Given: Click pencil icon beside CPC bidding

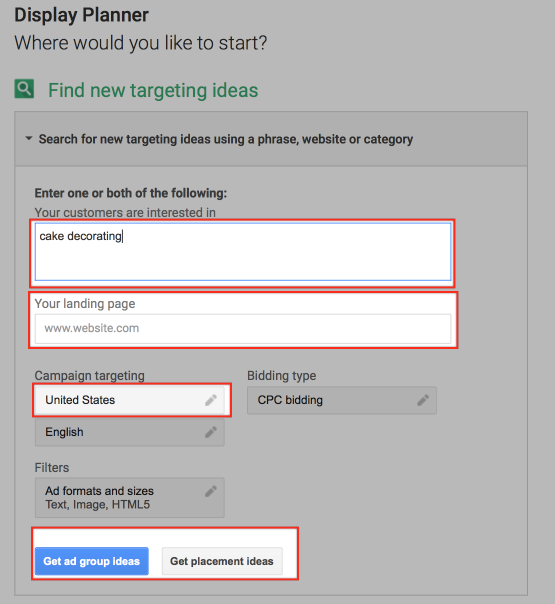Looking at the screenshot, I should point(423,400).
